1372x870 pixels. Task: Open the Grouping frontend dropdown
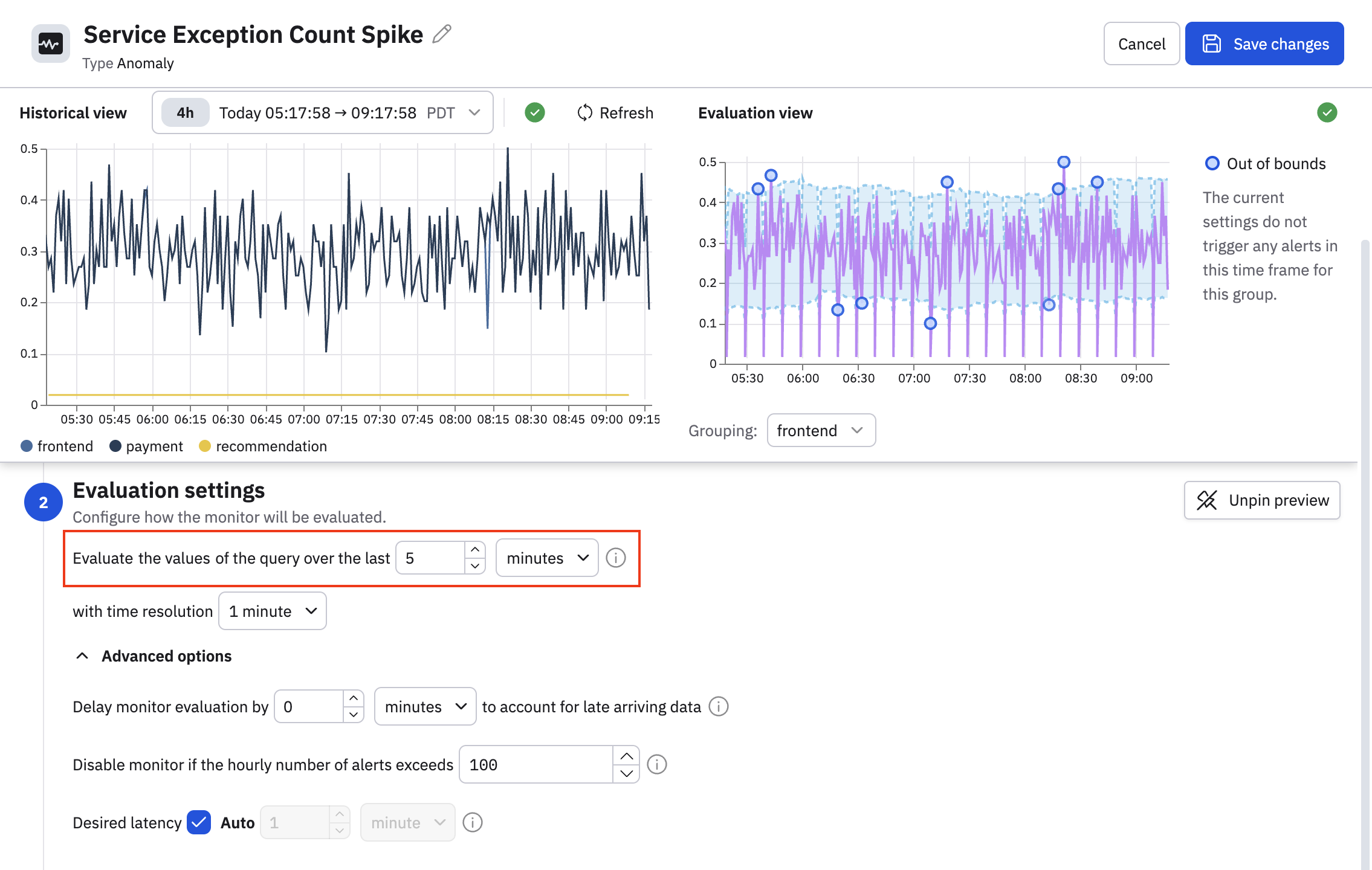pos(820,430)
